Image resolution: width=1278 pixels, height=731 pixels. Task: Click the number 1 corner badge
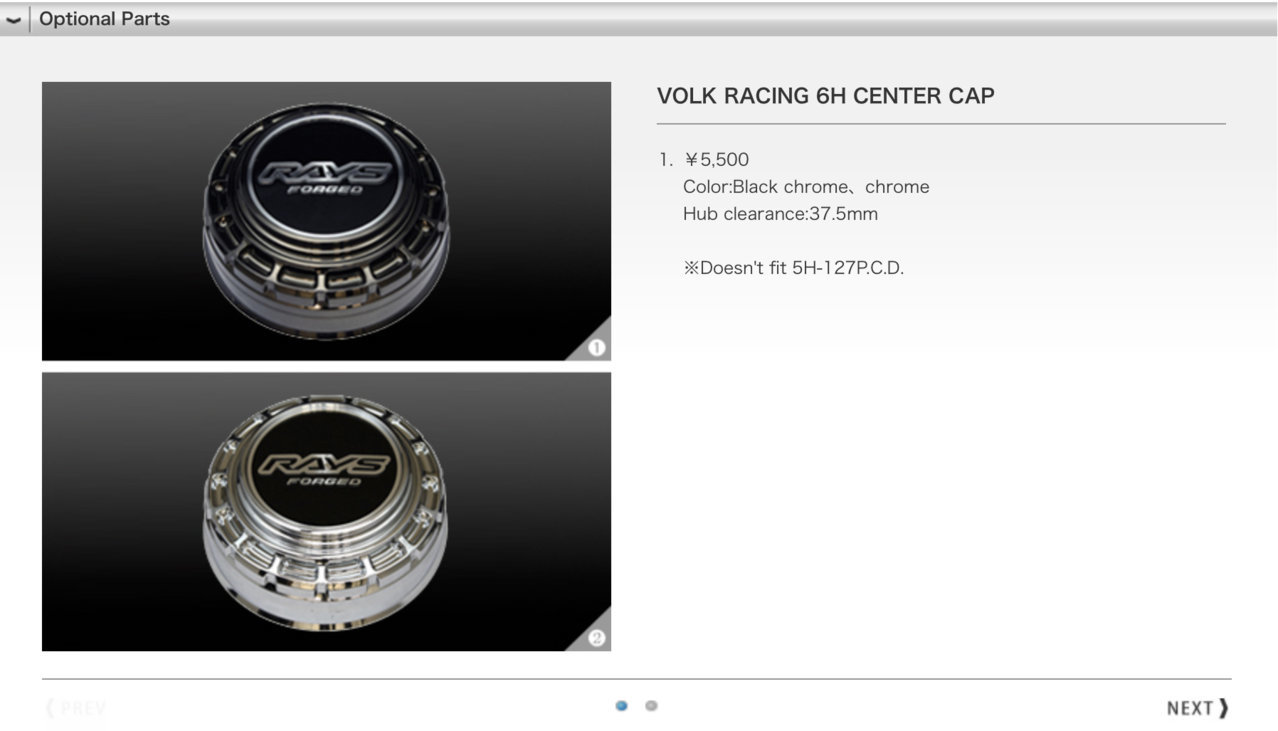[x=596, y=347]
